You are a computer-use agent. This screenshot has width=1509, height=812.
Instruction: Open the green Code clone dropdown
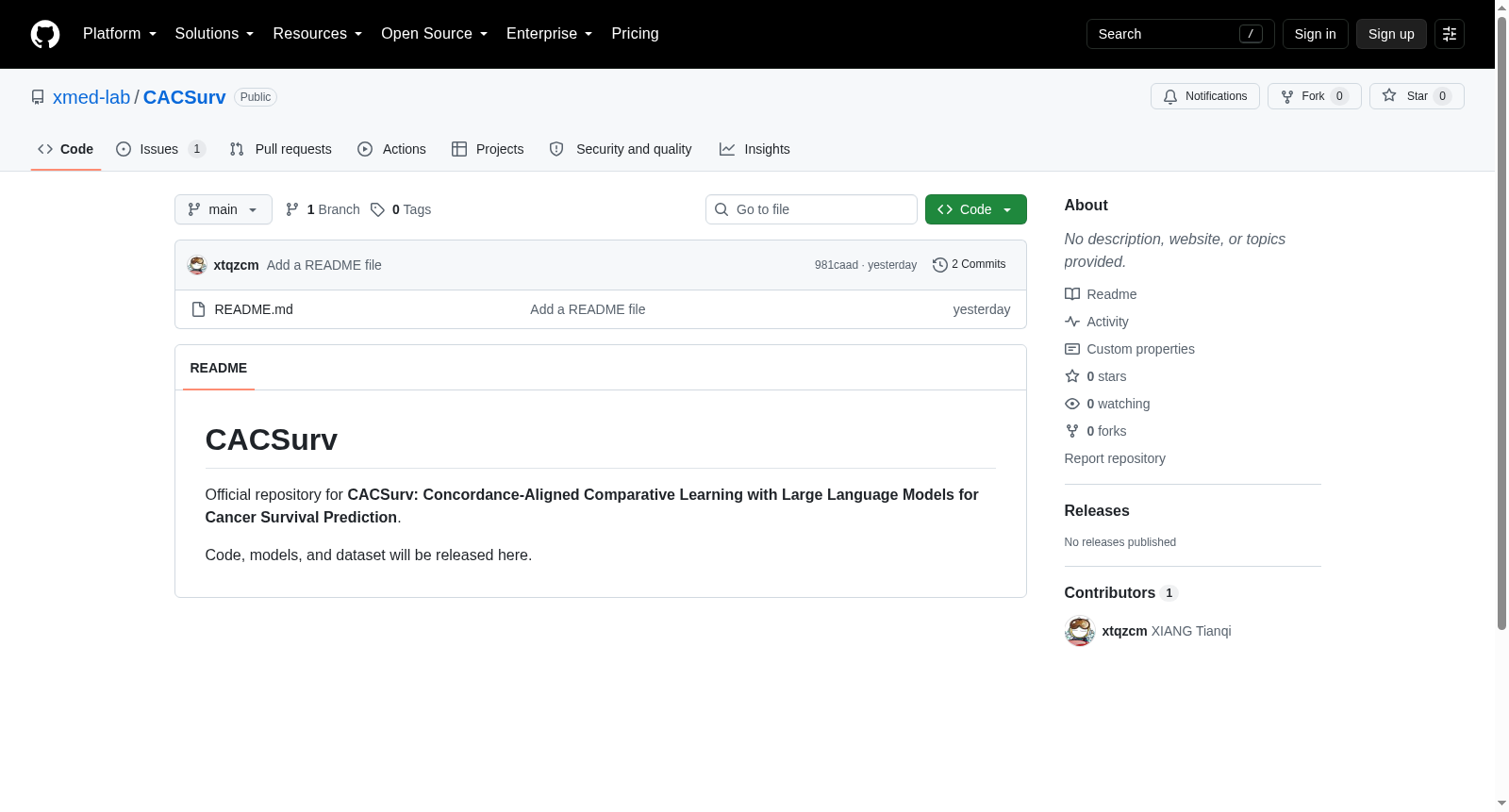pyautogui.click(x=976, y=209)
